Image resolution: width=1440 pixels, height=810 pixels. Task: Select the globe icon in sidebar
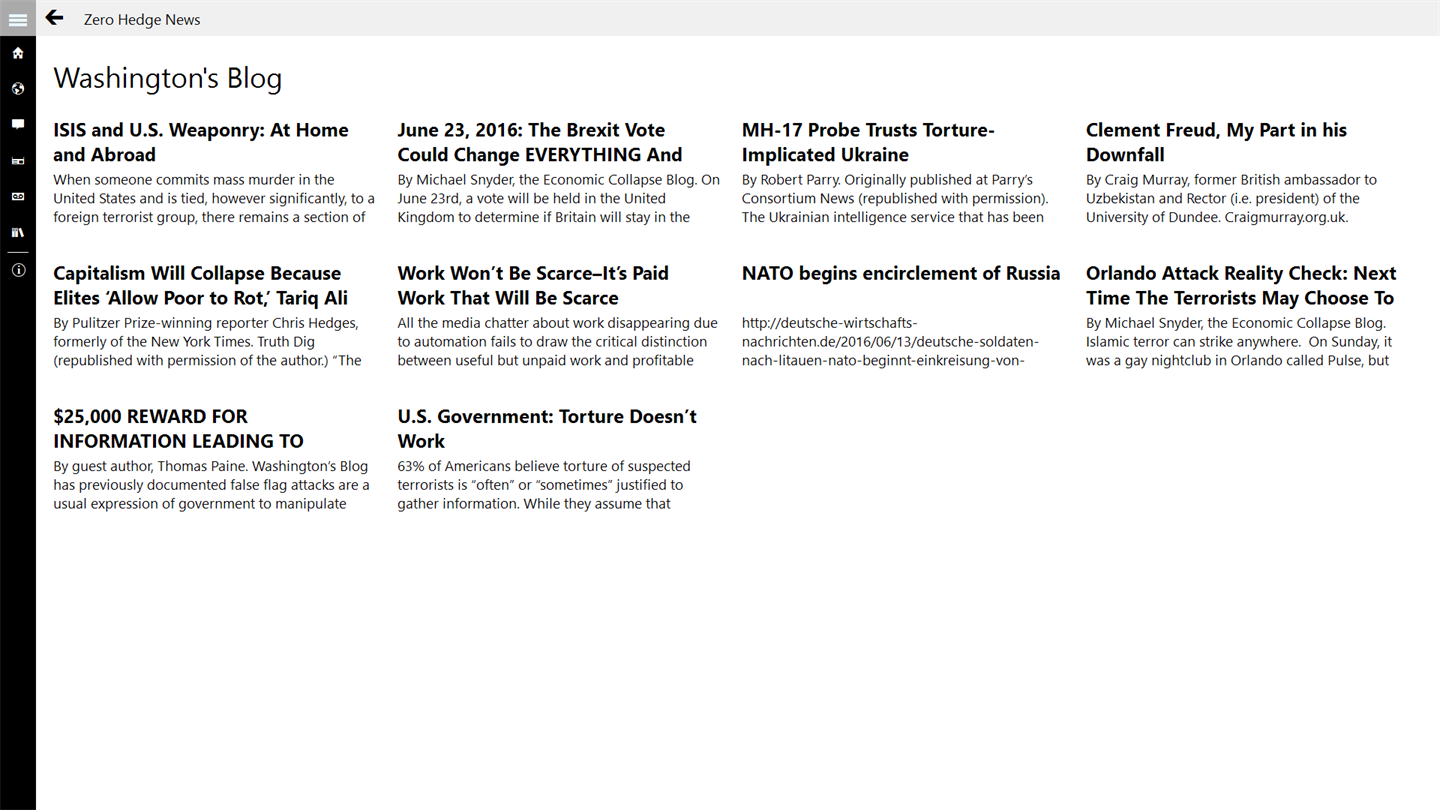[x=18, y=89]
